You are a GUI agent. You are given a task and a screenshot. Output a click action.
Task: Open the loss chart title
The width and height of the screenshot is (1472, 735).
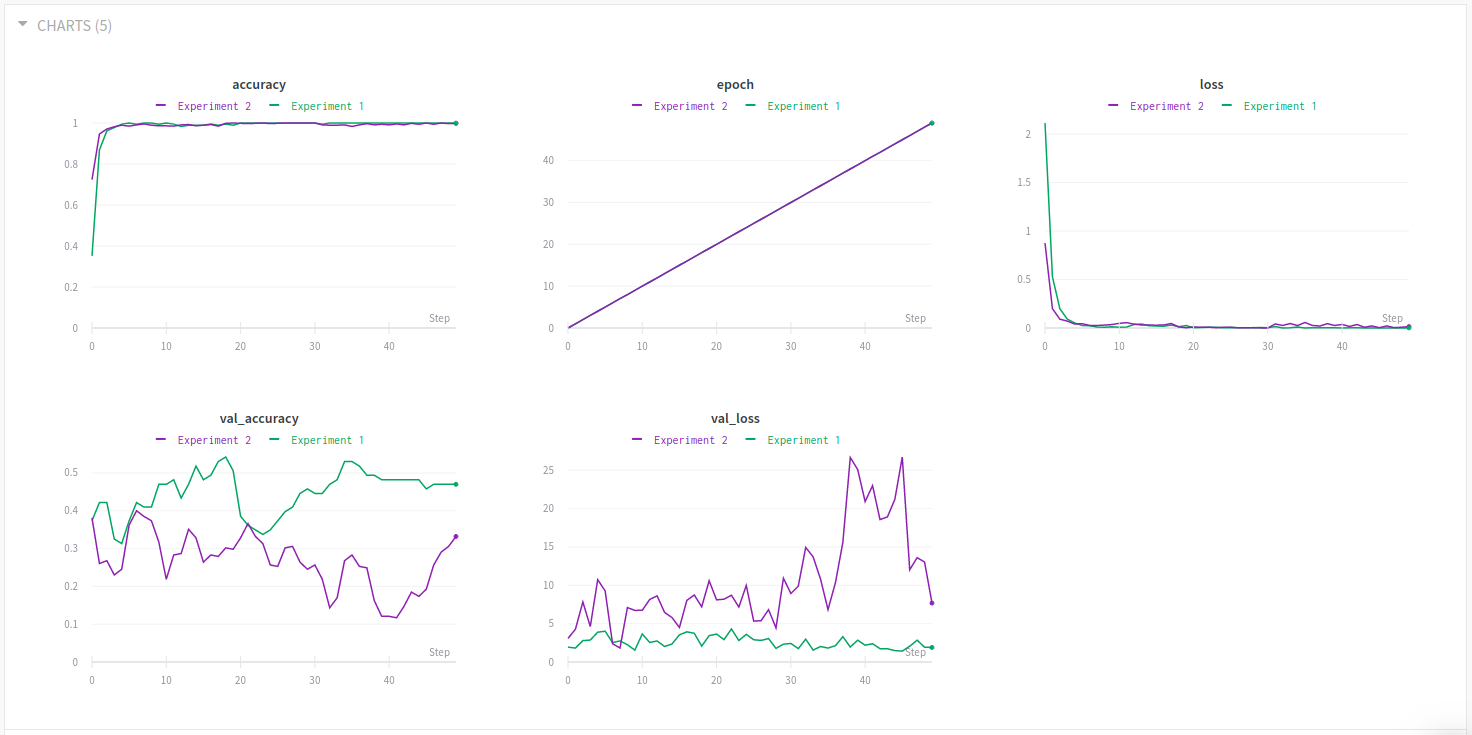1211,85
